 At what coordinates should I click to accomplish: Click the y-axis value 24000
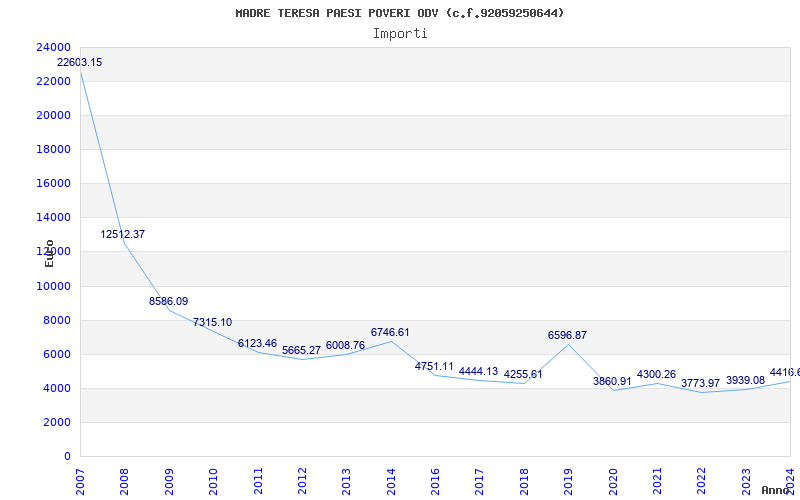pos(53,47)
